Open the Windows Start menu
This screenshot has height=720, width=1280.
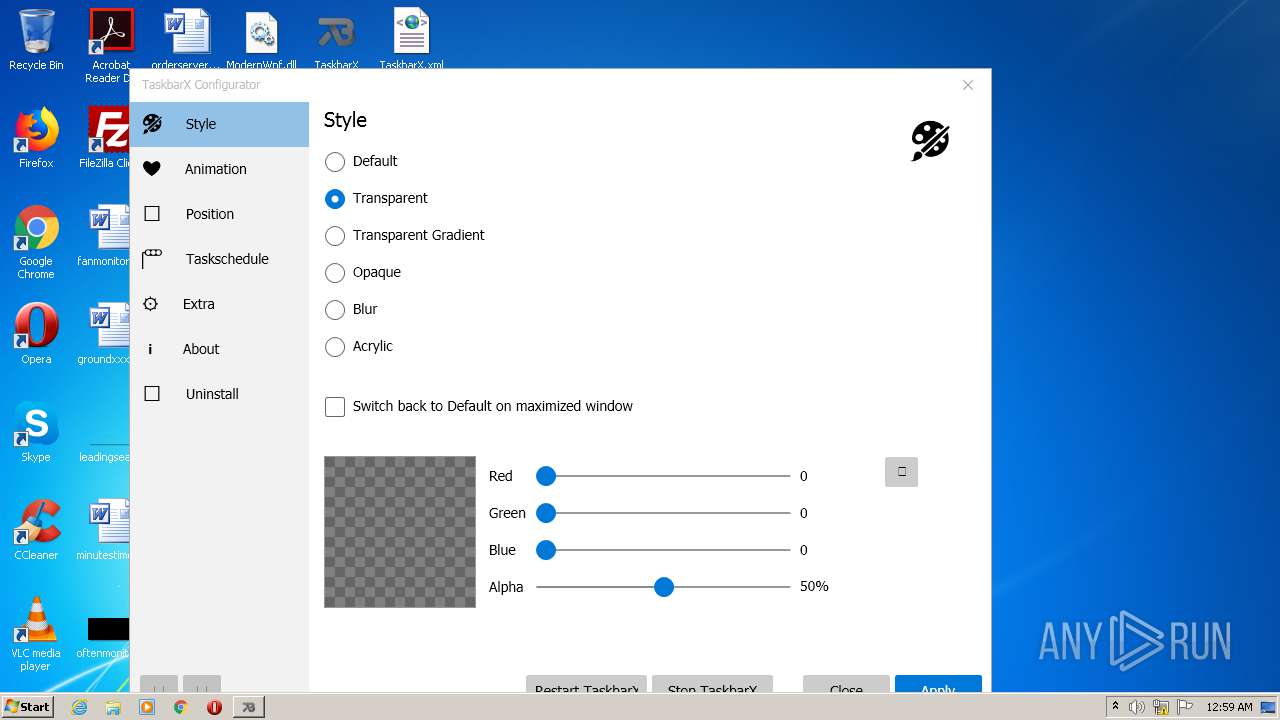[28, 706]
